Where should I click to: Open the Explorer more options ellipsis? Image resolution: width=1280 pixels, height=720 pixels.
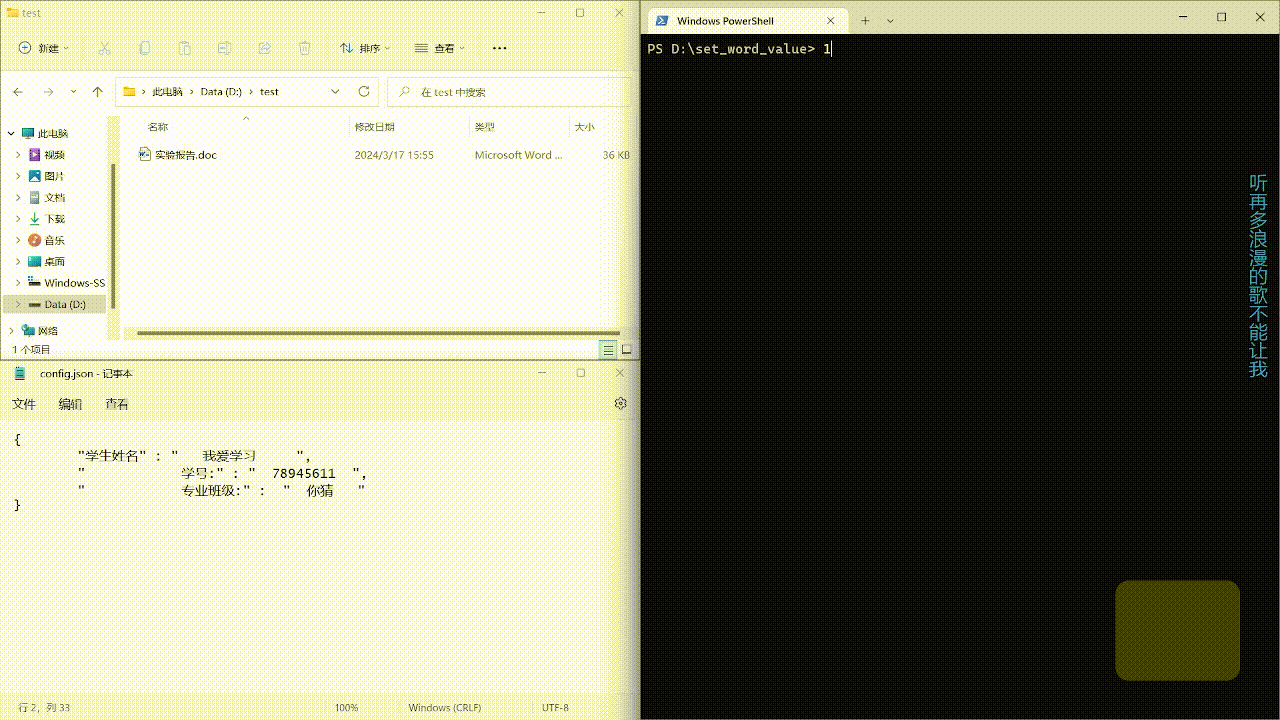pyautogui.click(x=500, y=48)
